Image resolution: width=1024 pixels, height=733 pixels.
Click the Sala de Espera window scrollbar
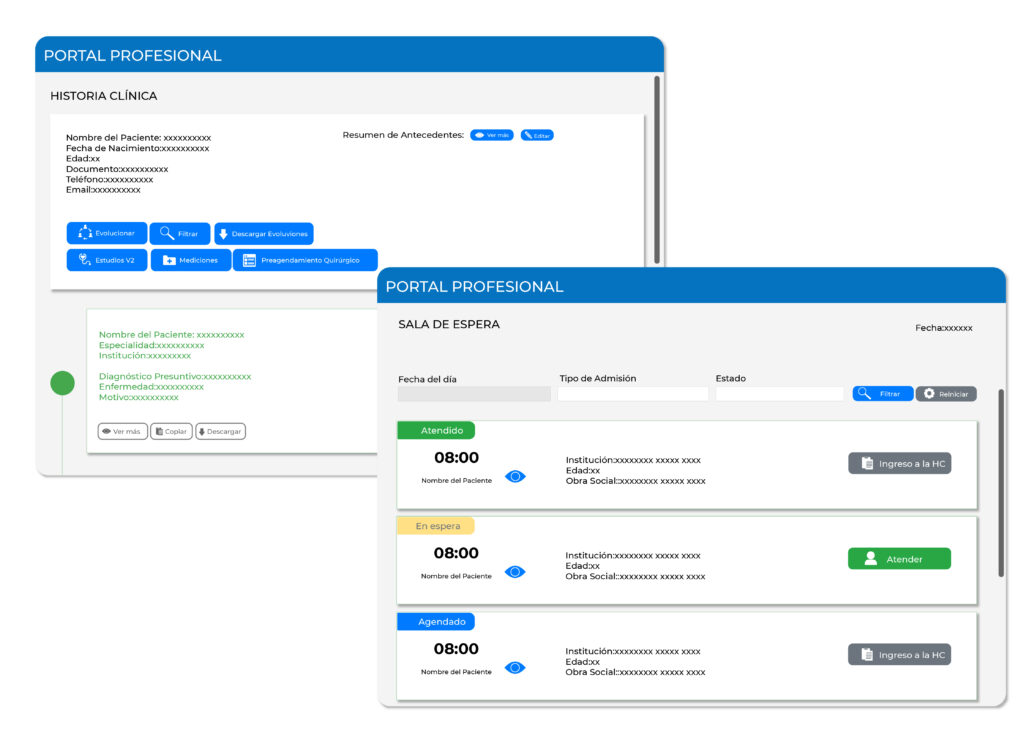click(1000, 483)
